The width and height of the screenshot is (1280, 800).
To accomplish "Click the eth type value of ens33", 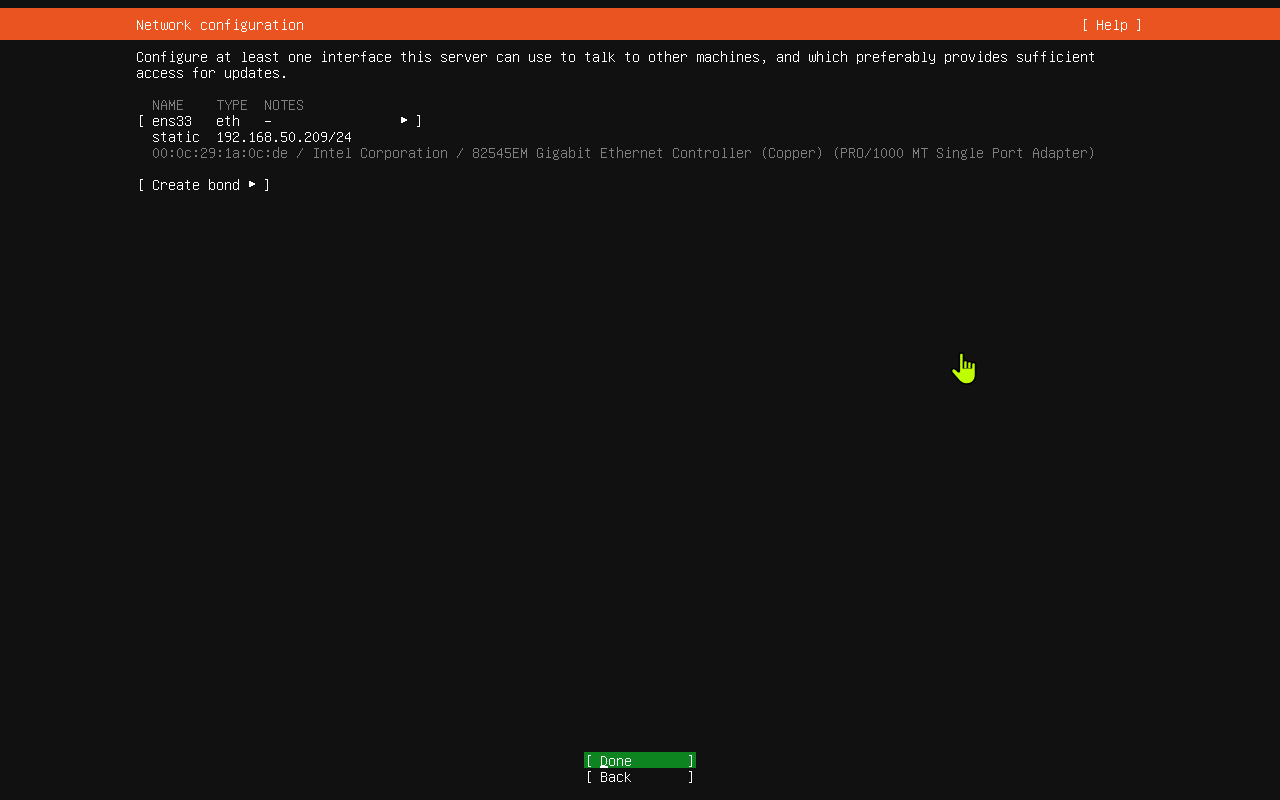I will tap(228, 121).
